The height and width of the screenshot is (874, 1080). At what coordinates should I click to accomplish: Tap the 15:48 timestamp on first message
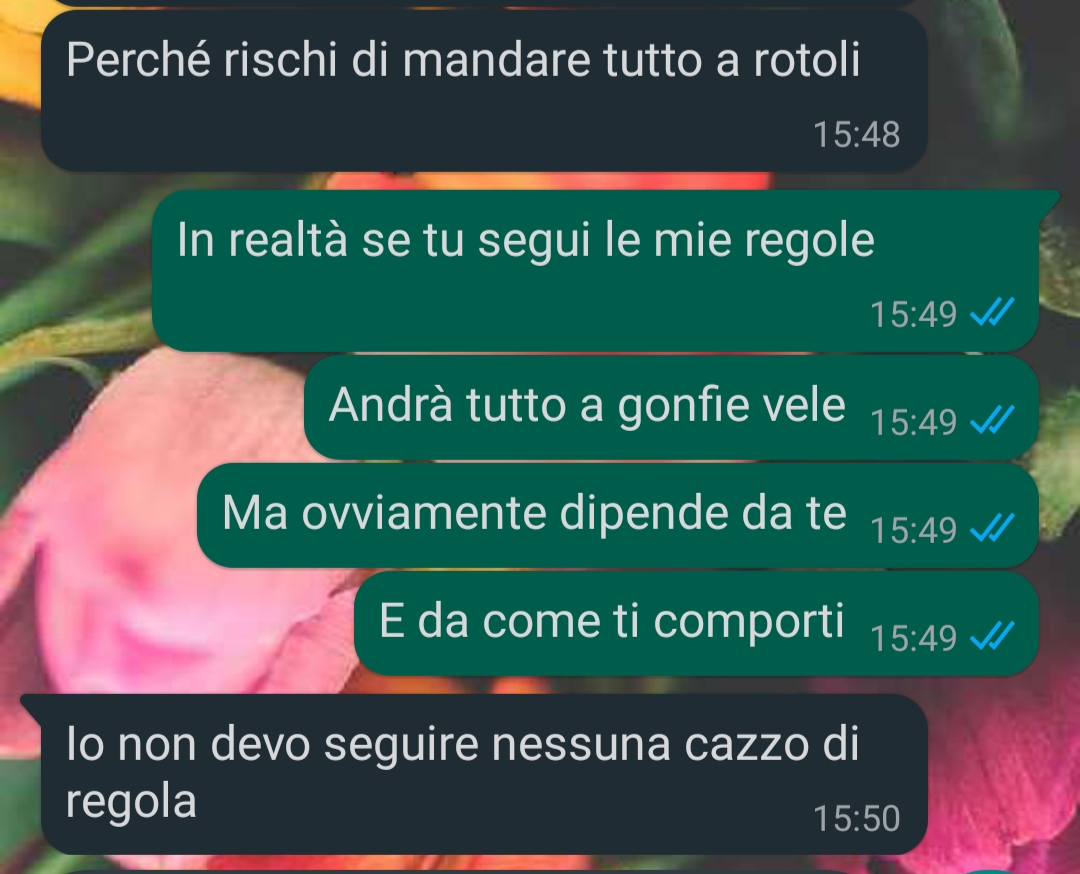coord(856,134)
